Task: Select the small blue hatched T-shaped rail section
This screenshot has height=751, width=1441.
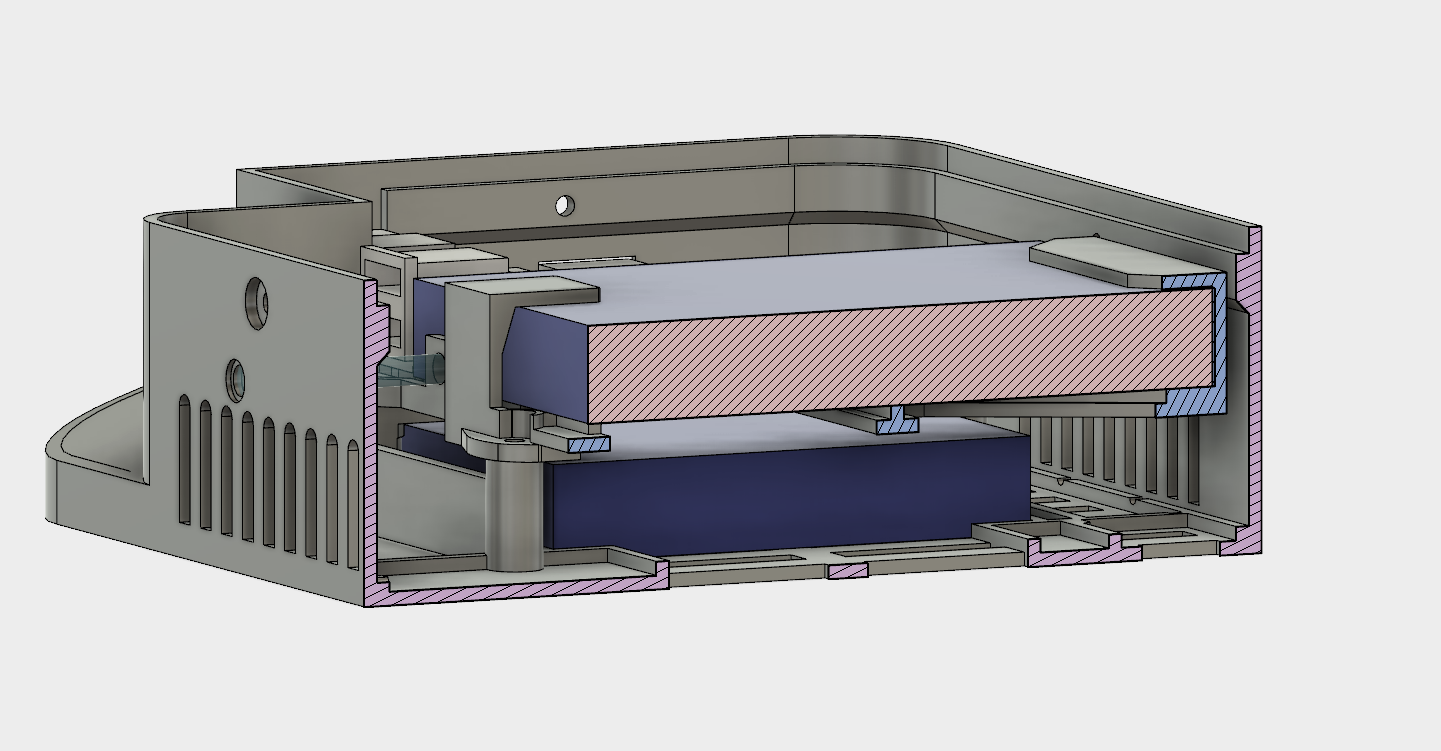Action: 897,420
